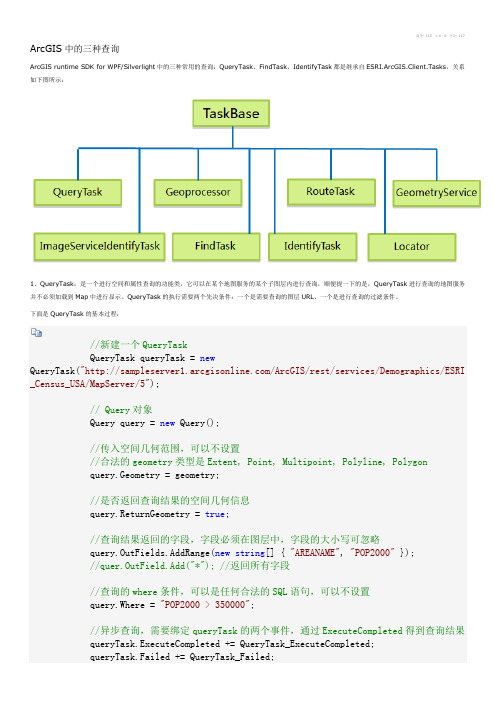
Task: Click the "AREANAME" string in code
Action: [314, 553]
